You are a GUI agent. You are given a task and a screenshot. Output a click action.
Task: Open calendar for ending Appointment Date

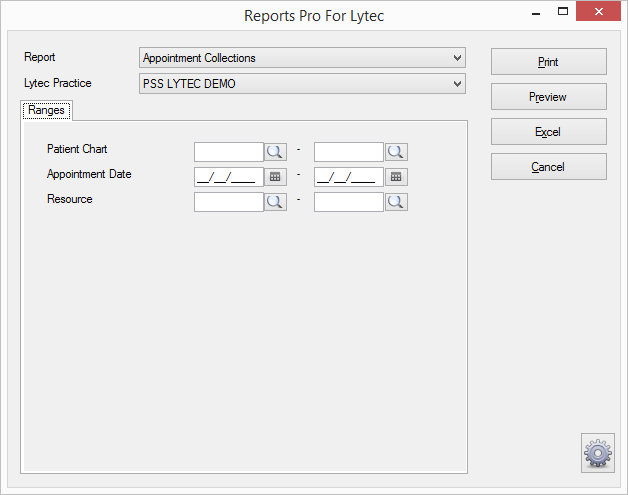point(396,177)
